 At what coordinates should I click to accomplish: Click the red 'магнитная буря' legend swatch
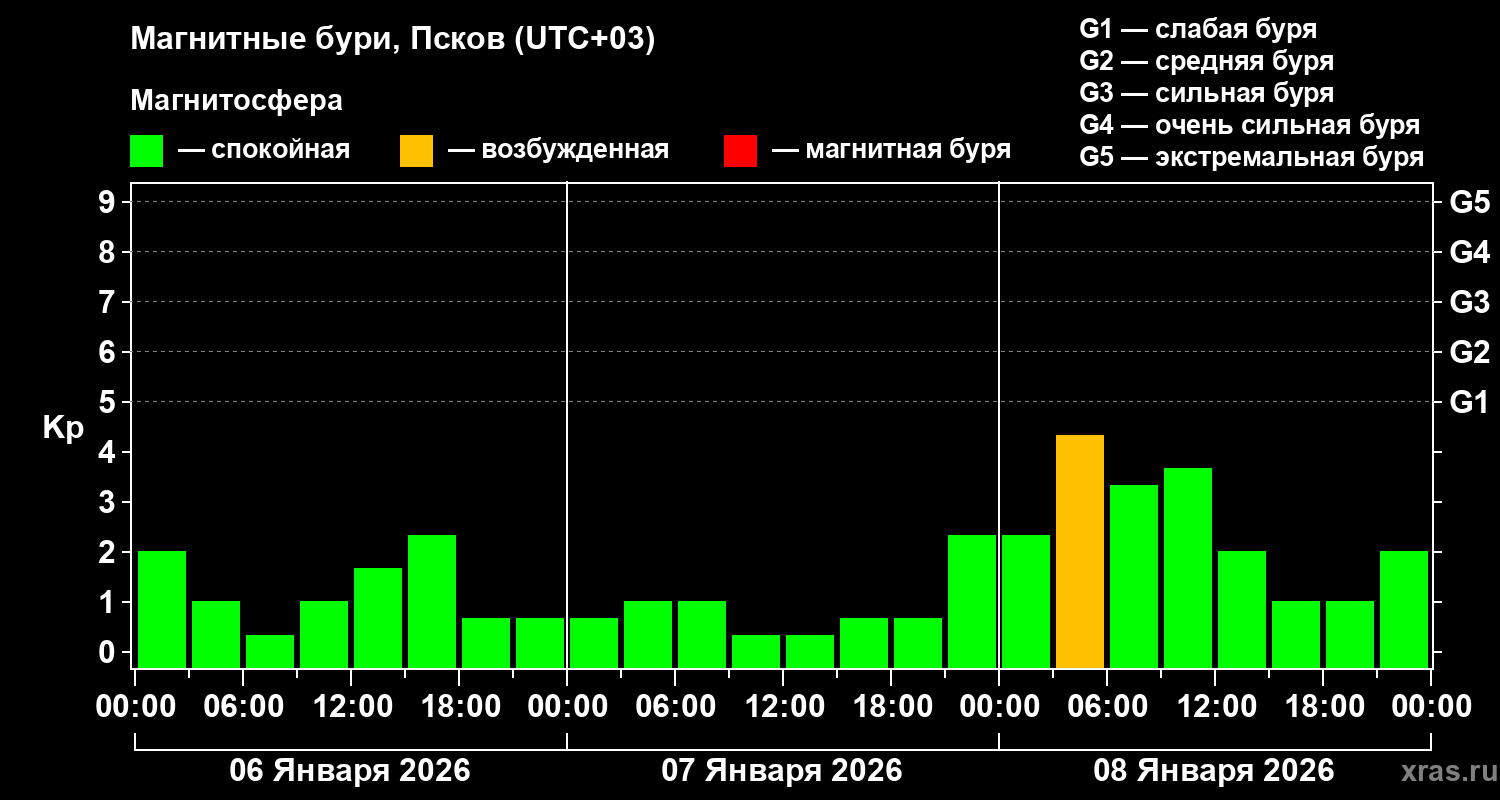740,151
